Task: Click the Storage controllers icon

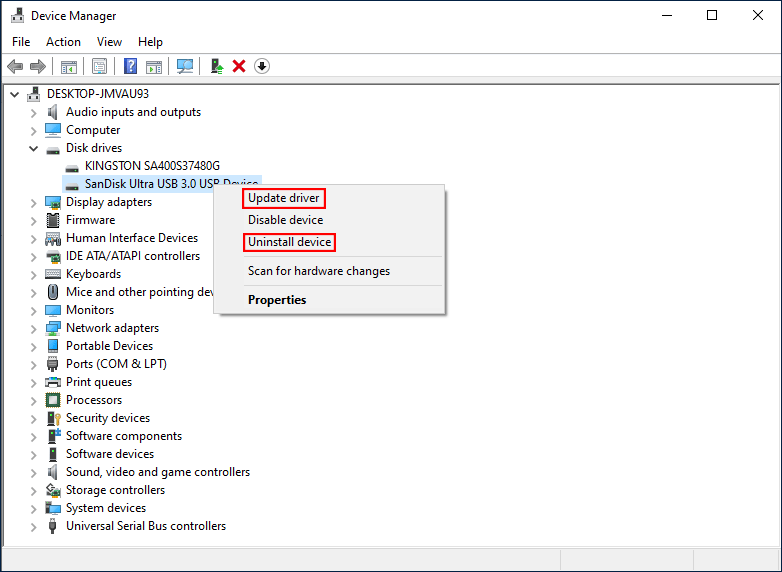Action: (x=53, y=490)
